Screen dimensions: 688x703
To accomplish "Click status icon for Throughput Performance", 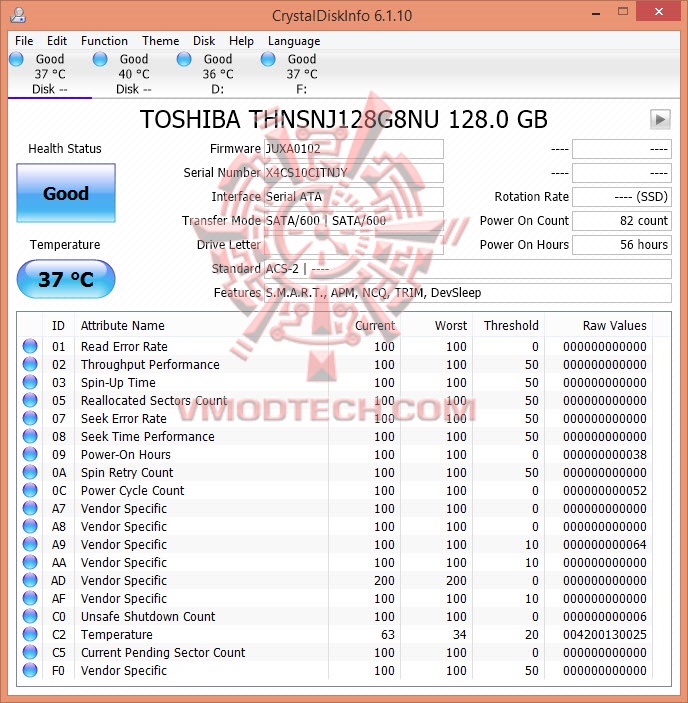I will (30, 364).
